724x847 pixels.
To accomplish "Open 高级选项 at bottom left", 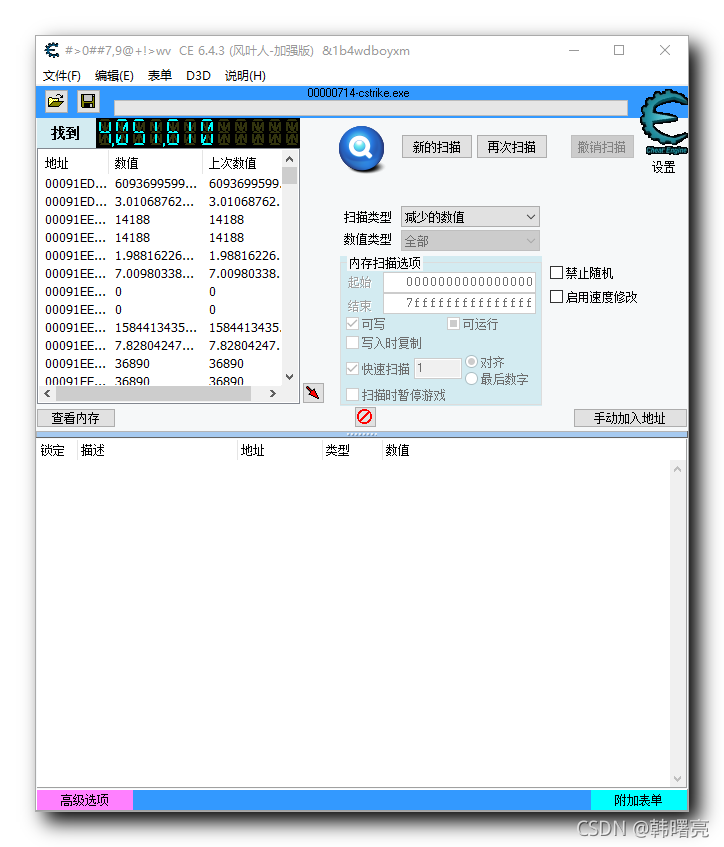I will point(85,800).
